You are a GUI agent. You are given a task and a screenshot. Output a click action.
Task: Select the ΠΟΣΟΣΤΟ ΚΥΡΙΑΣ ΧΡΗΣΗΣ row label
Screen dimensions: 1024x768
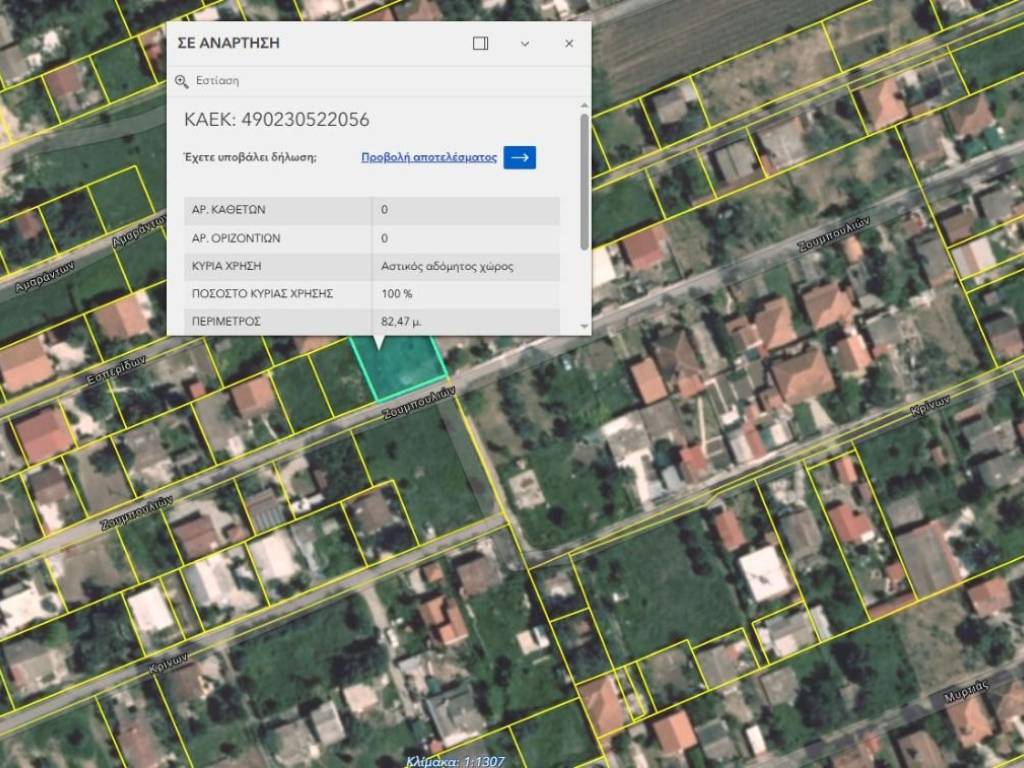pyautogui.click(x=262, y=294)
